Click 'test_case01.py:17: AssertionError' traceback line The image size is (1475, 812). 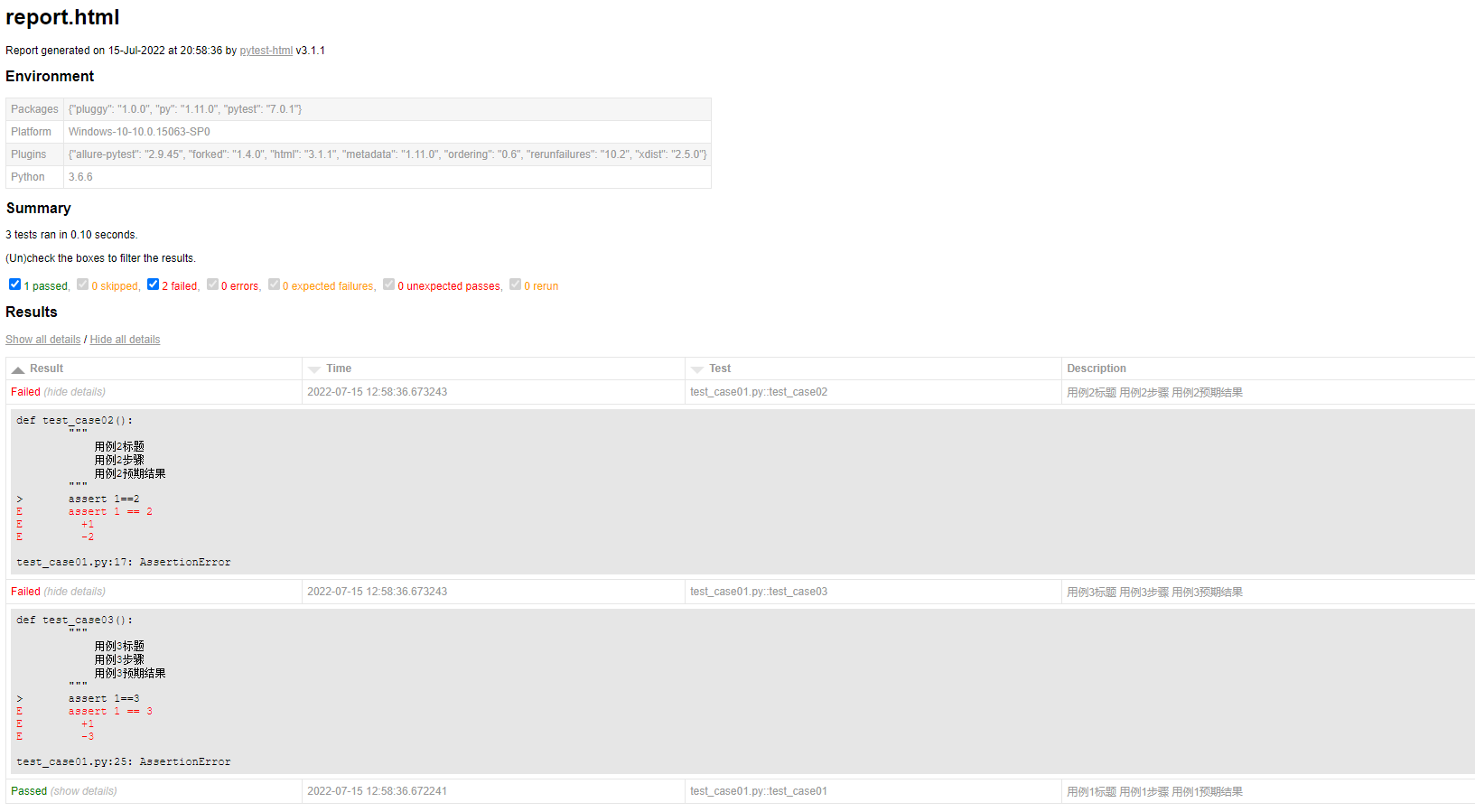(x=124, y=562)
